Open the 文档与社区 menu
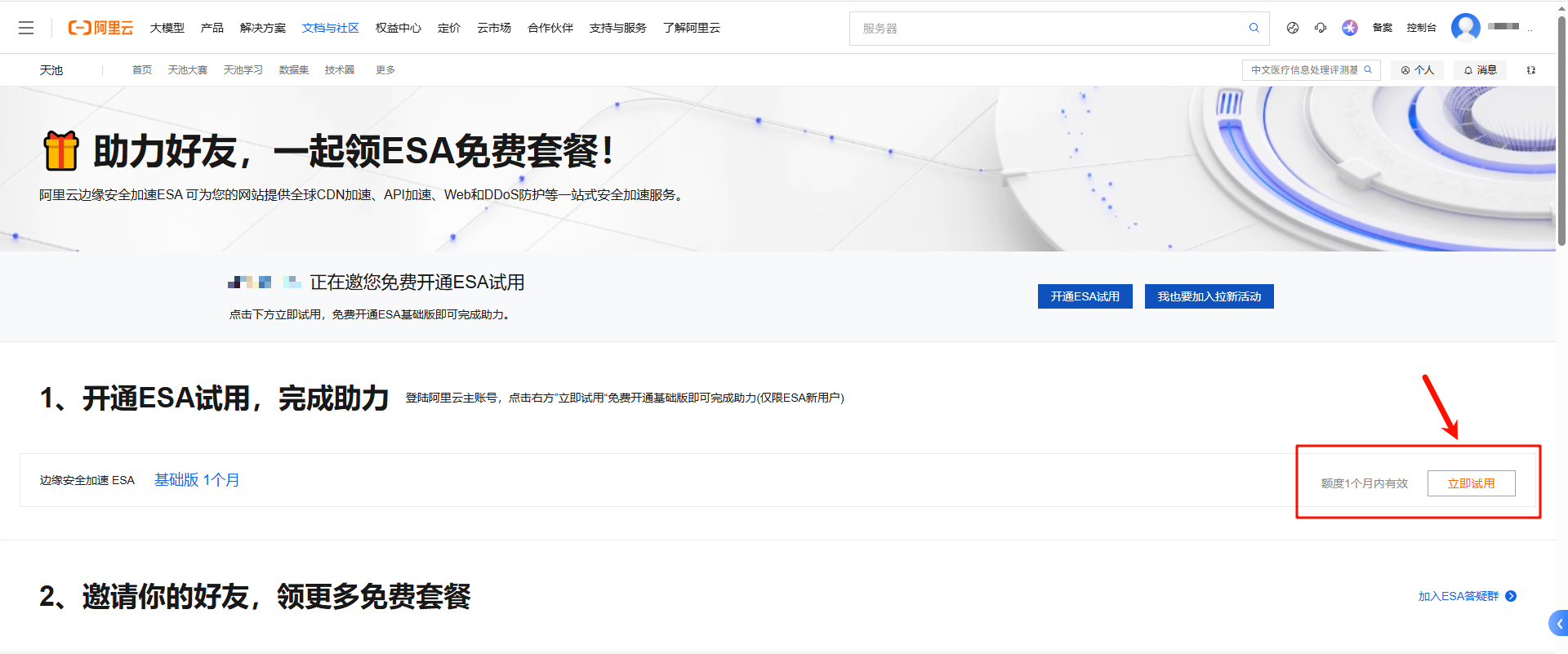Viewport: 1568px width, 654px height. click(331, 28)
